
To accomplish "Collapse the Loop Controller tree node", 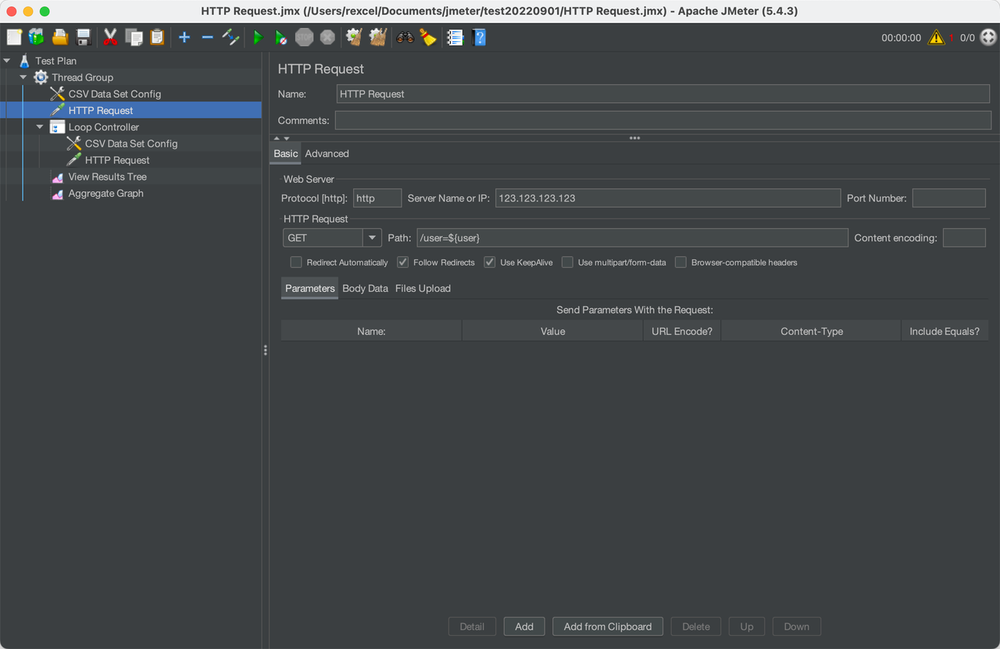I will point(40,127).
